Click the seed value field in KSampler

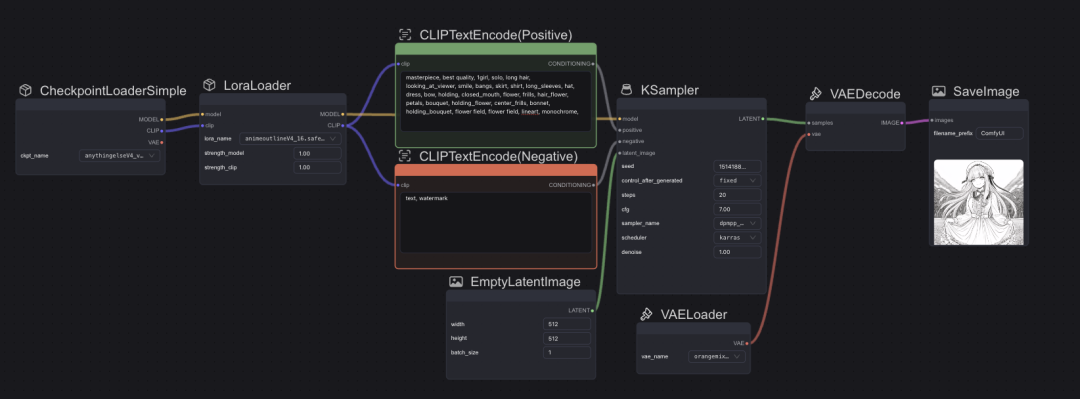pyautogui.click(x=736, y=166)
